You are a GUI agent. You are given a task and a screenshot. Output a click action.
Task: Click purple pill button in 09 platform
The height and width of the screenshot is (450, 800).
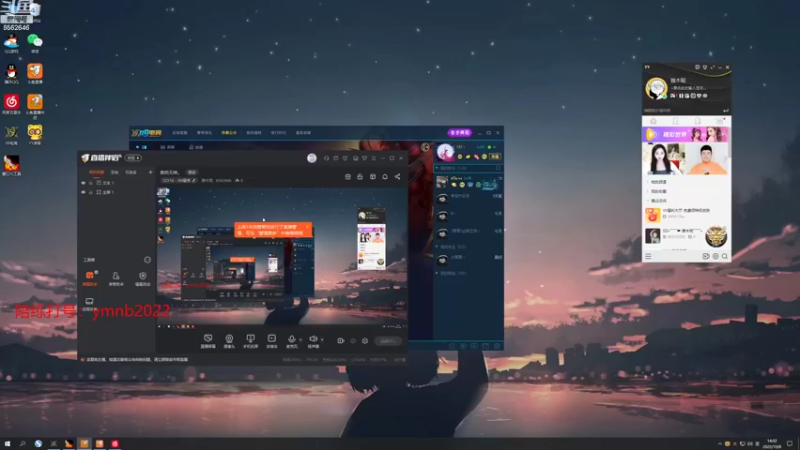tap(460, 133)
